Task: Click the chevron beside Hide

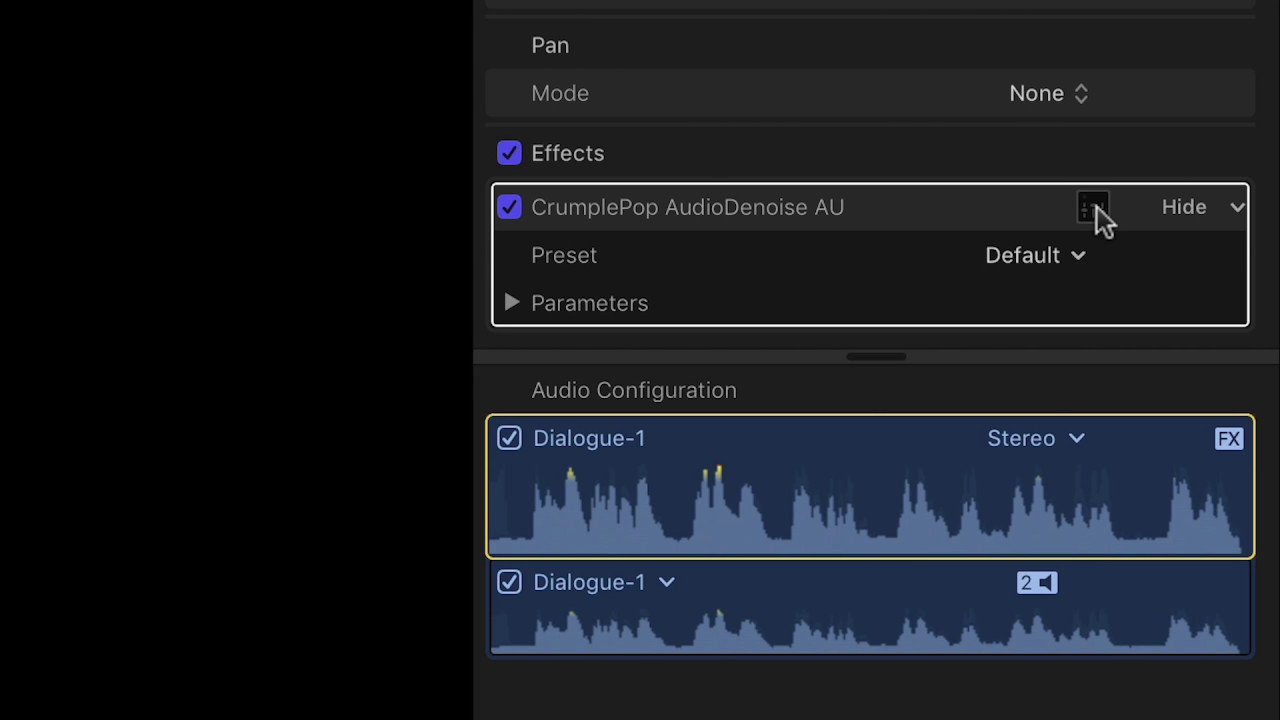Action: pyautogui.click(x=1237, y=207)
